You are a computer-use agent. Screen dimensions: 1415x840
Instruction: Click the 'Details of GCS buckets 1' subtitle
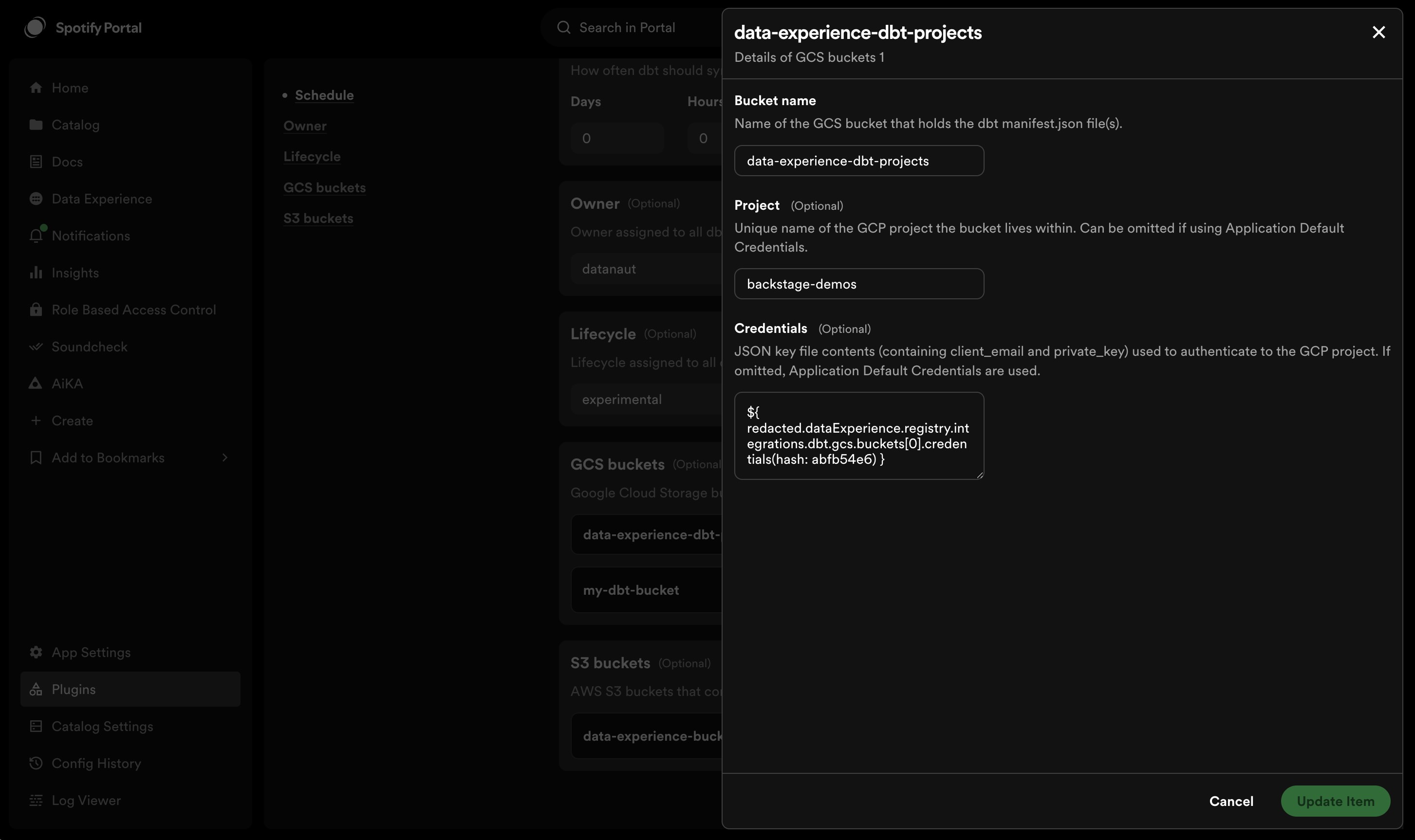coord(809,57)
